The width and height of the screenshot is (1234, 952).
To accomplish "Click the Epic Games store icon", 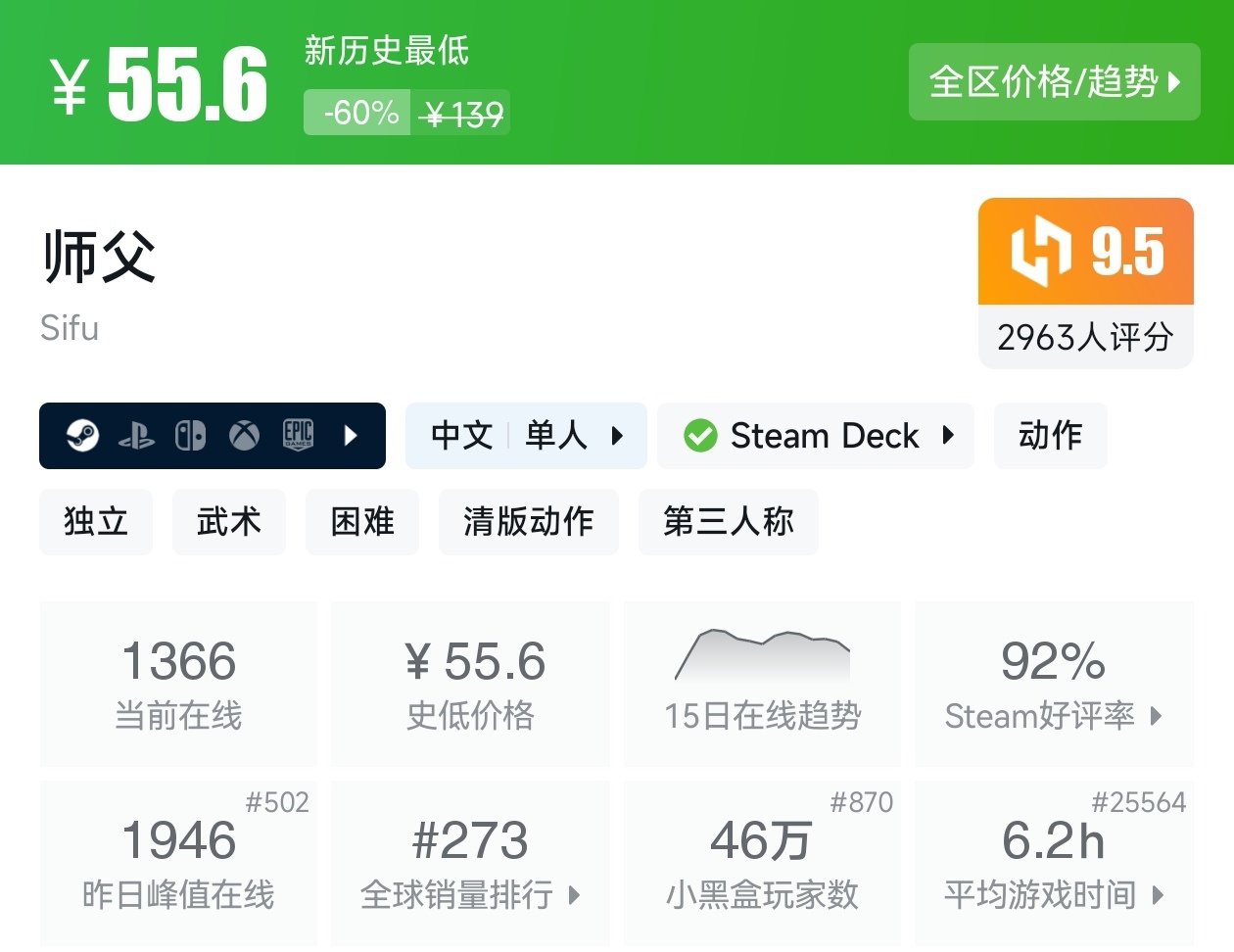I will coord(298,435).
